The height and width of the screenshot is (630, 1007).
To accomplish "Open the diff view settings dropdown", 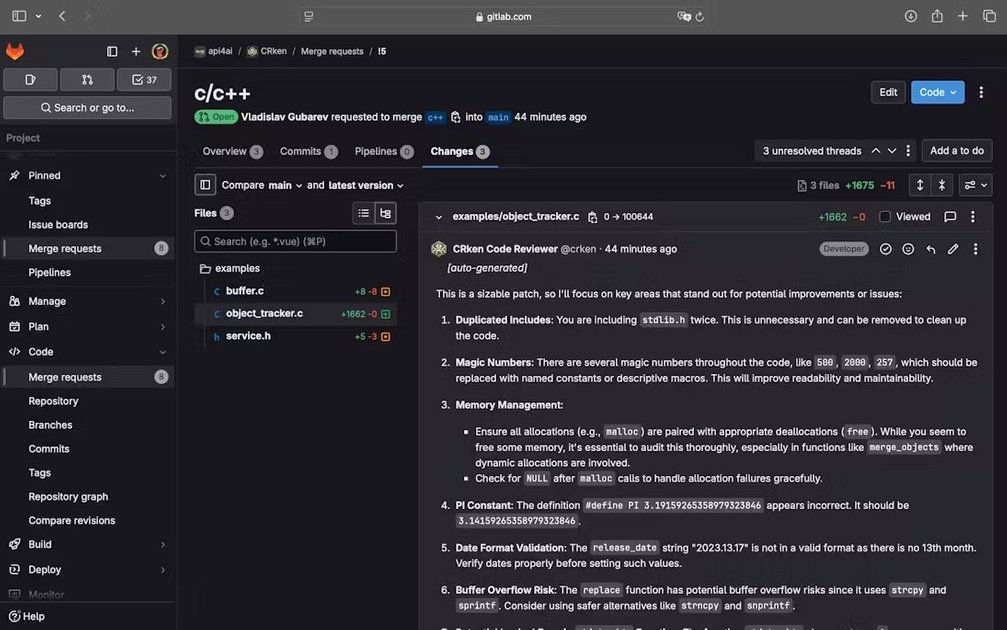I will (x=975, y=184).
